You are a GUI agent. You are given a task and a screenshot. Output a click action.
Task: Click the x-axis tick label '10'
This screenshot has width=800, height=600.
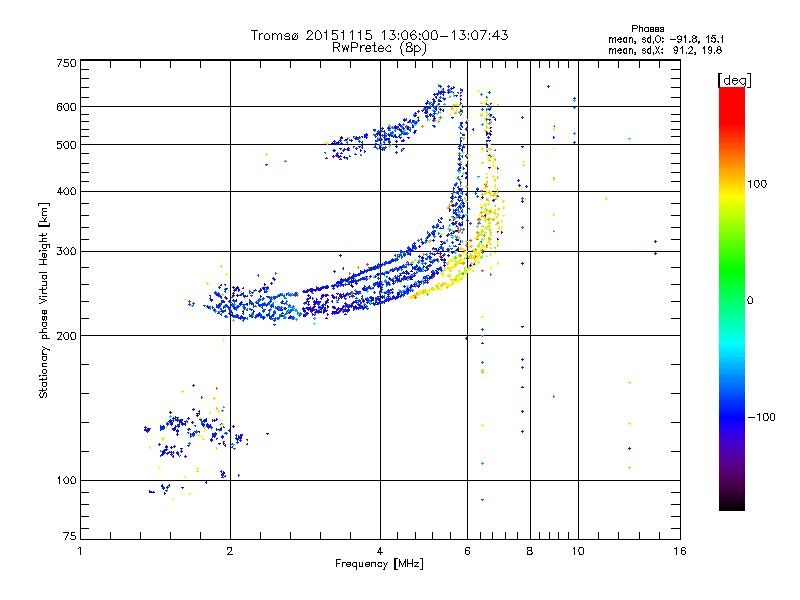pos(578,551)
